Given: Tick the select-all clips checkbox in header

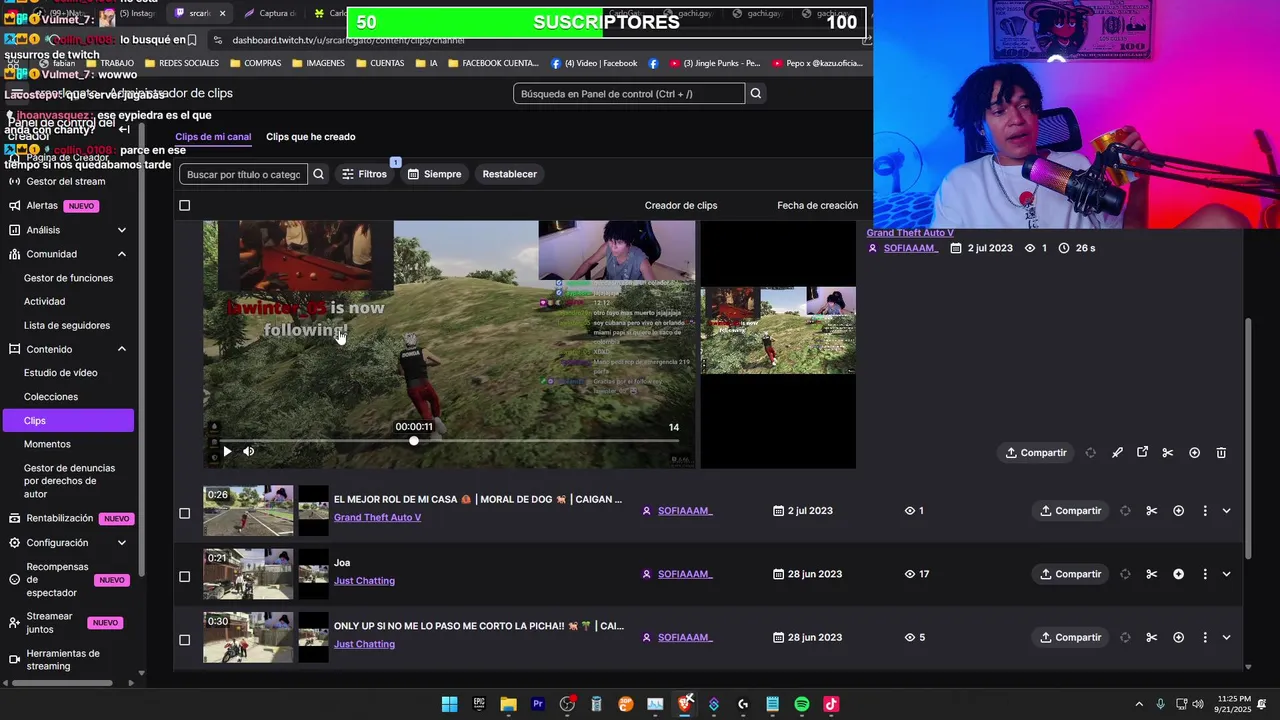Looking at the screenshot, I should [184, 206].
